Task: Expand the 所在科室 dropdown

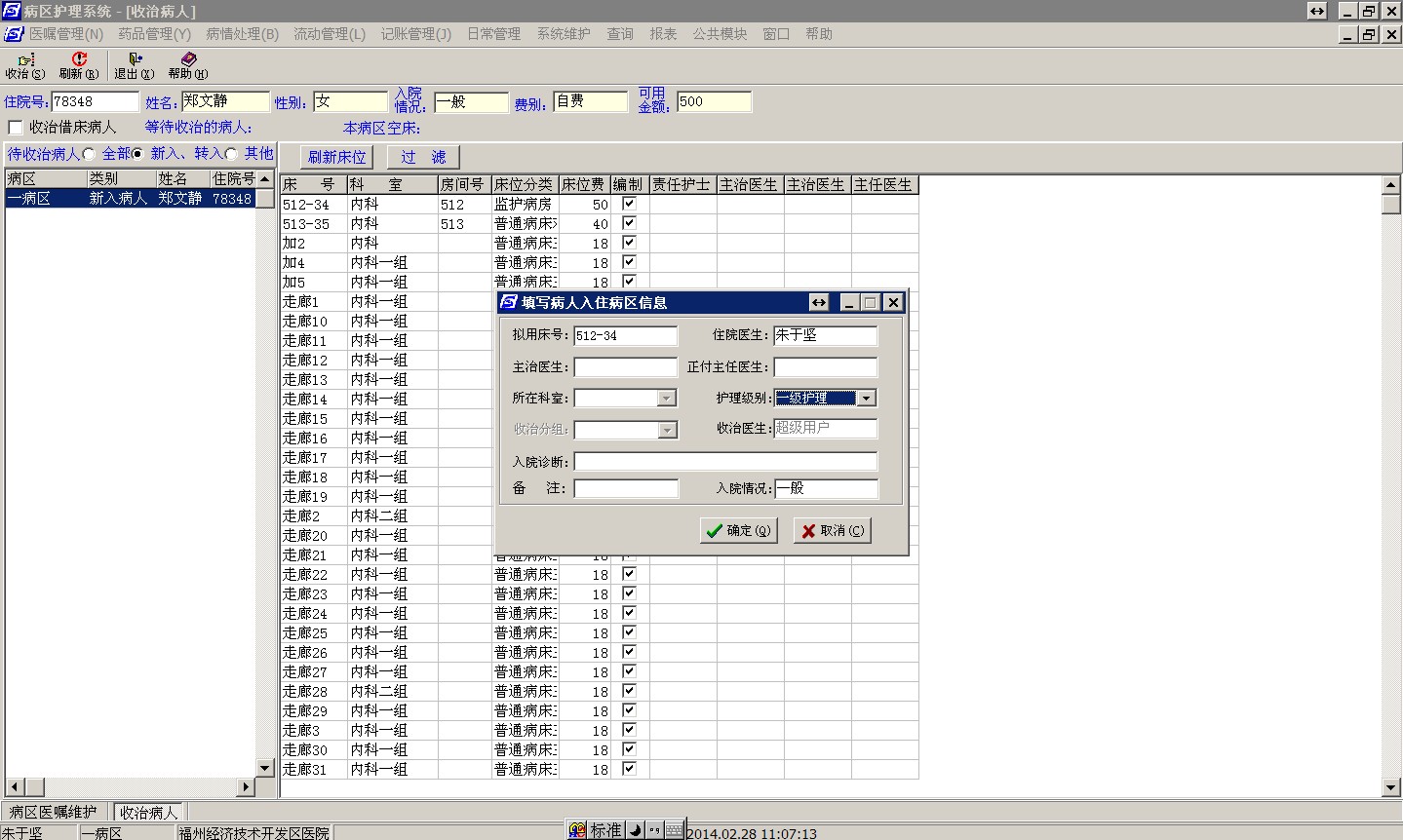Action: 667,399
